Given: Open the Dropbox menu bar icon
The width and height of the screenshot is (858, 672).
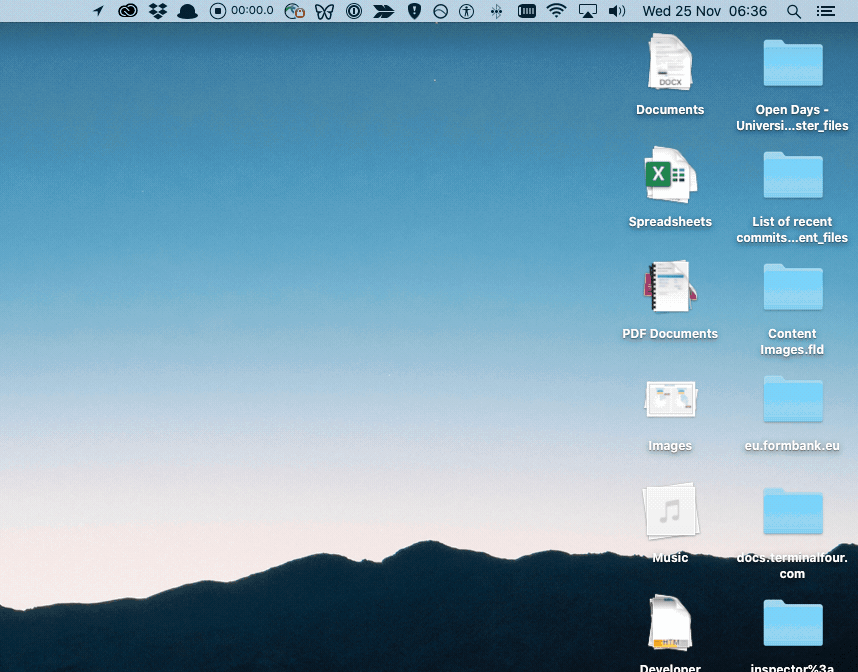Looking at the screenshot, I should pos(157,11).
